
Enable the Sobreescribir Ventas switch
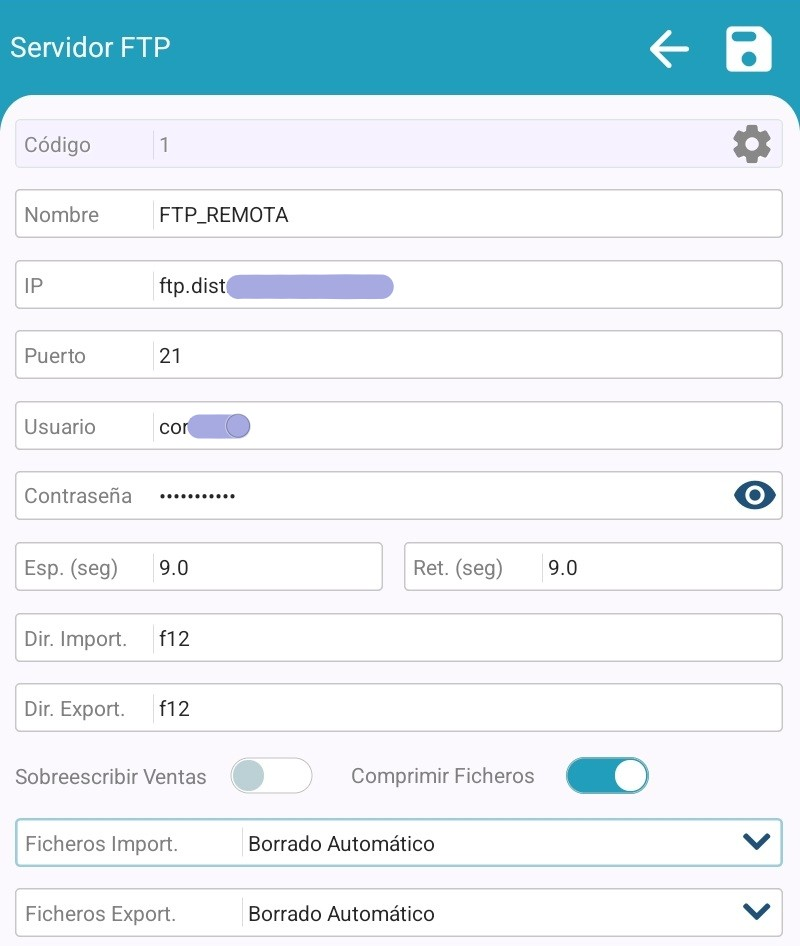coord(271,776)
